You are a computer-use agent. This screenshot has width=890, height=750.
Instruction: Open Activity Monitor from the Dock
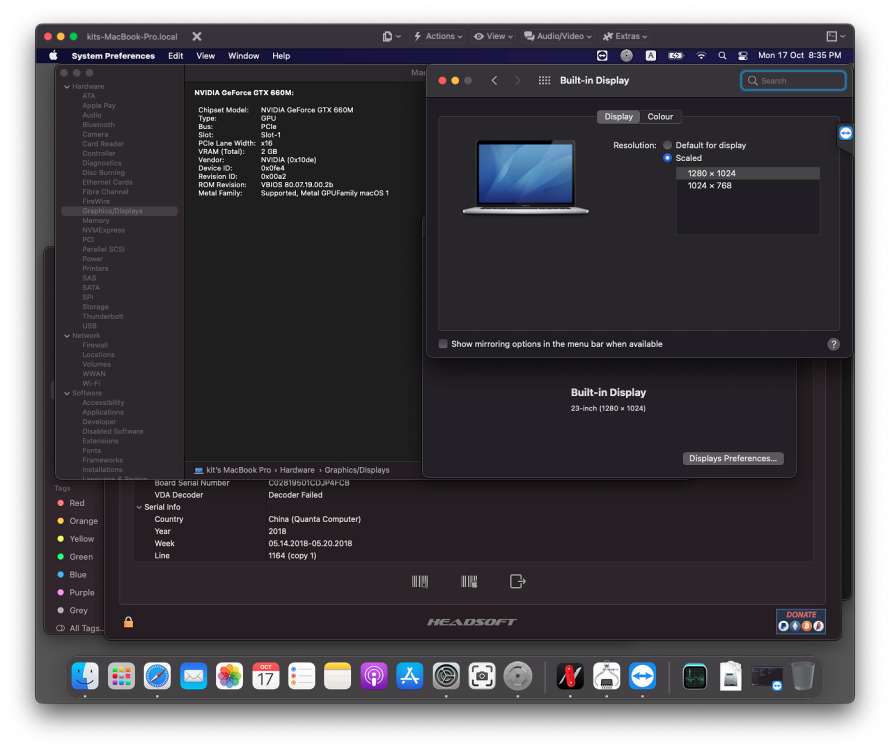pos(694,676)
